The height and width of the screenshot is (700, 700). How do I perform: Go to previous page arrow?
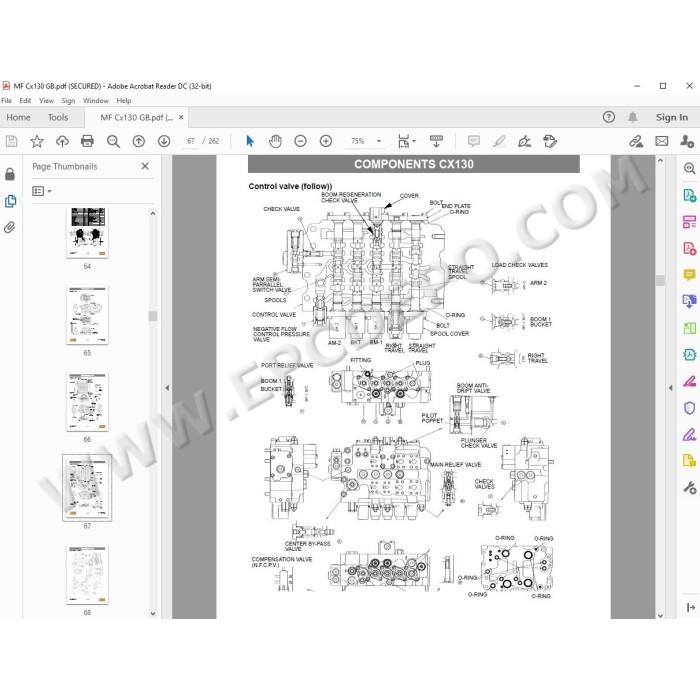pos(139,142)
